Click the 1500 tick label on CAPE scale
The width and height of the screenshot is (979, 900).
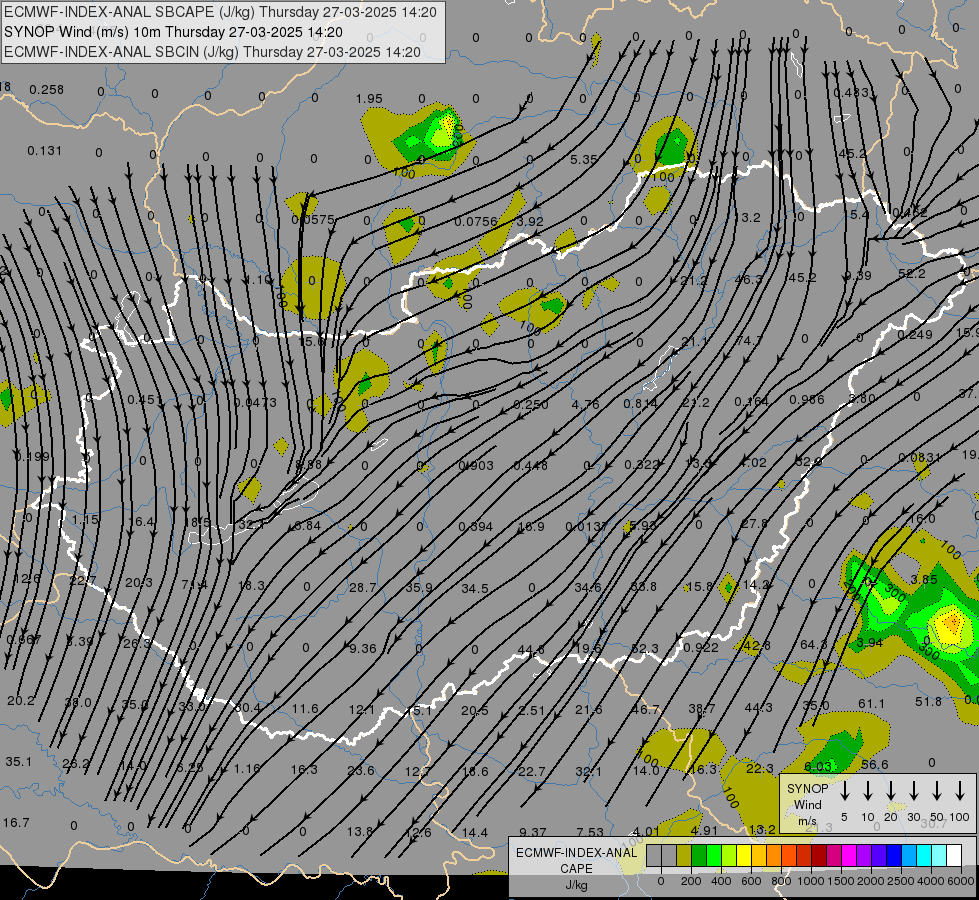tap(841, 881)
